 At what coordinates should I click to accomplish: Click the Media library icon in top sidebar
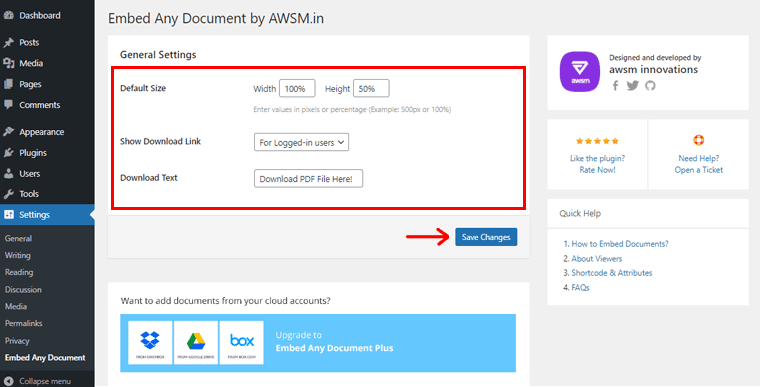pos(8,63)
